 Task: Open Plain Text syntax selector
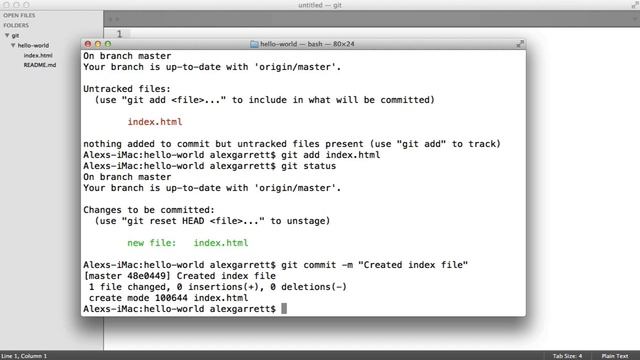point(615,356)
